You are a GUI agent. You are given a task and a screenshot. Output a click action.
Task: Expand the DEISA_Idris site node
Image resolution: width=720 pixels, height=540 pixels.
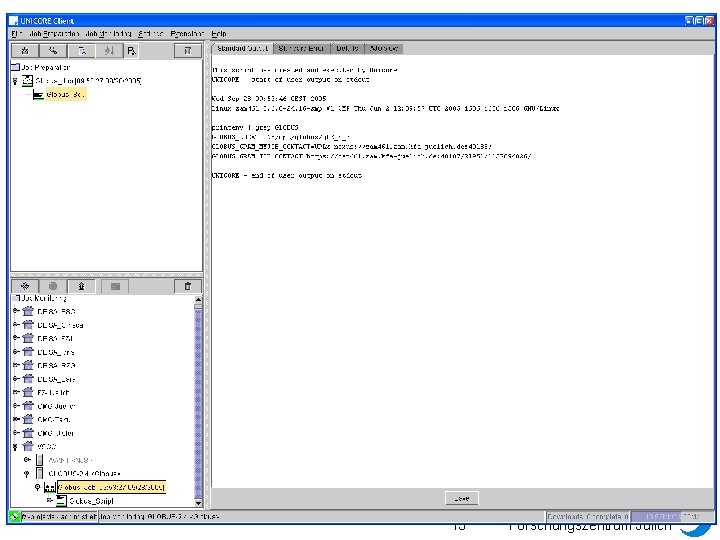click(x=16, y=352)
